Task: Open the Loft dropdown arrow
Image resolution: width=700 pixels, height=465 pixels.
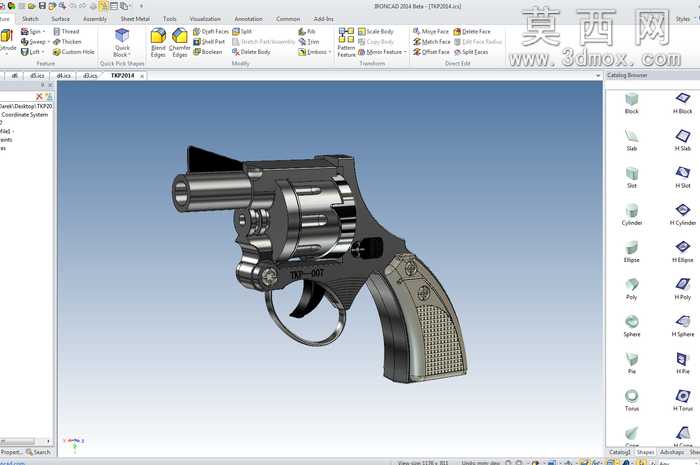Action: [x=43, y=52]
